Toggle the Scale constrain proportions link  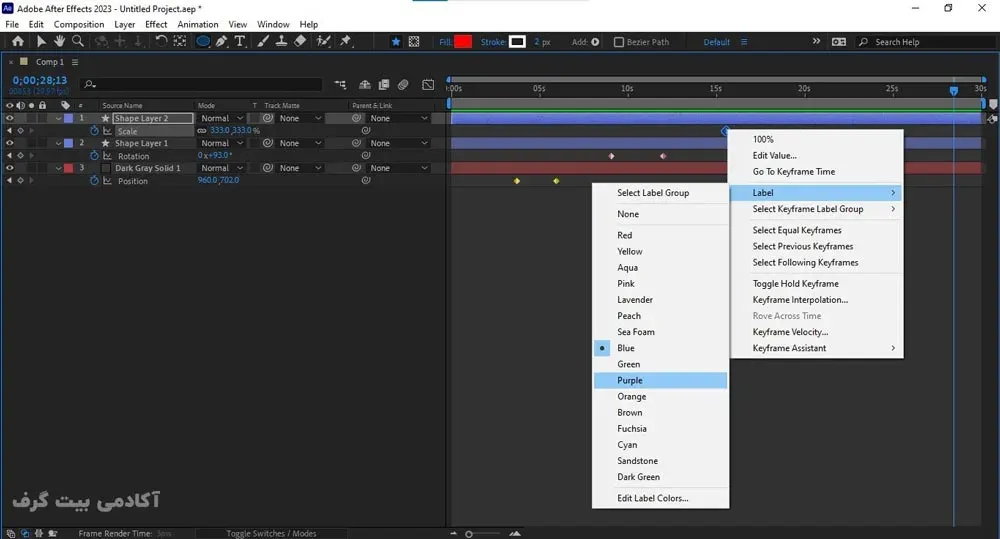(202, 131)
